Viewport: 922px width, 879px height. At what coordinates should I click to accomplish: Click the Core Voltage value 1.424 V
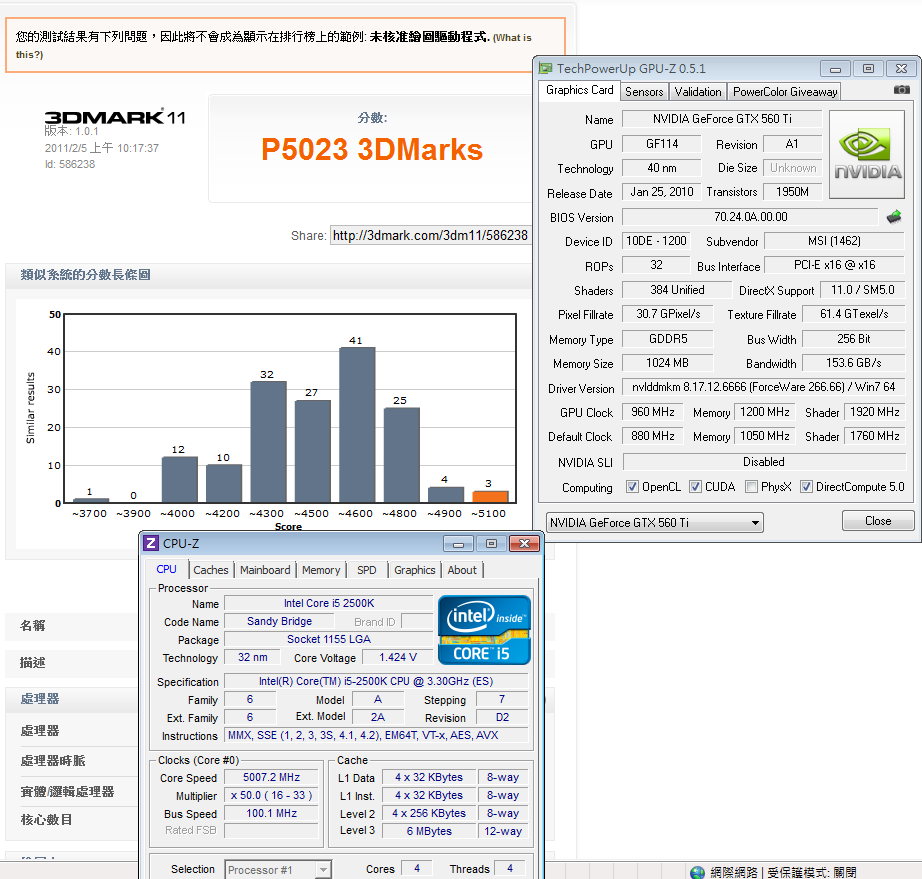pyautogui.click(x=398, y=657)
